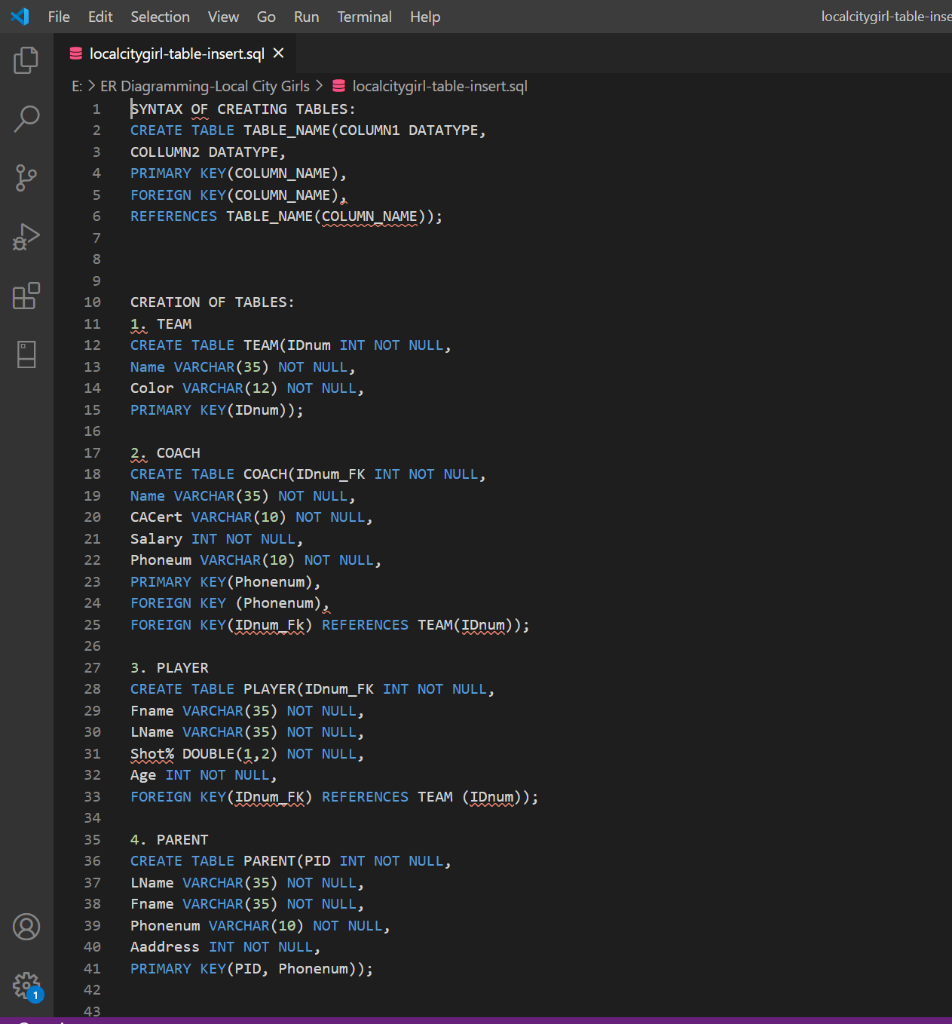
Task: Click the Run and Debug icon
Action: point(26,237)
